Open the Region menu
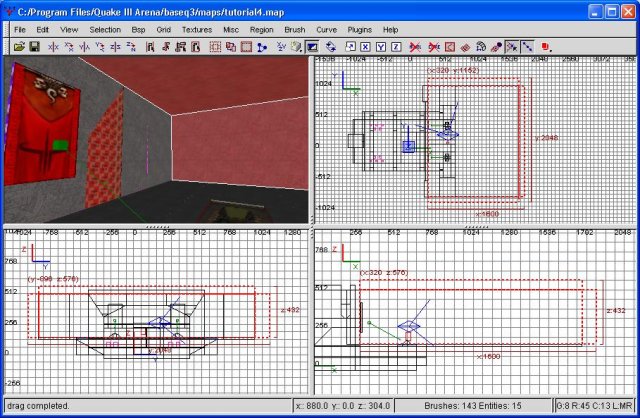Screen dimensions: 640x418 (x=262, y=30)
